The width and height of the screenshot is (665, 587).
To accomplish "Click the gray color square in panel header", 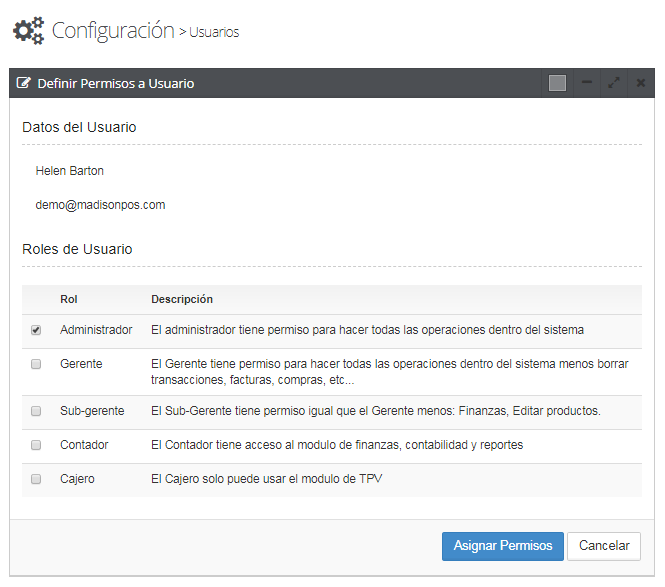I will (557, 83).
